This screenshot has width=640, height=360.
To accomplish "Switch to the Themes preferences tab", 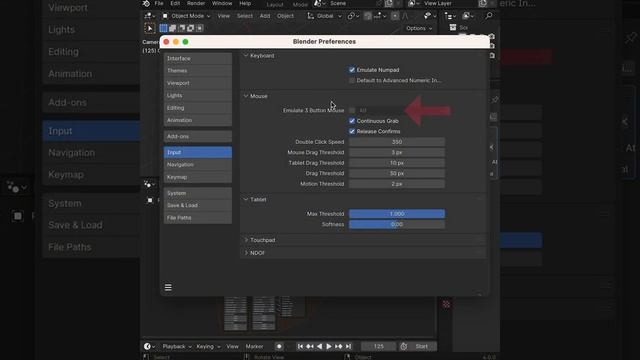I will point(198,71).
